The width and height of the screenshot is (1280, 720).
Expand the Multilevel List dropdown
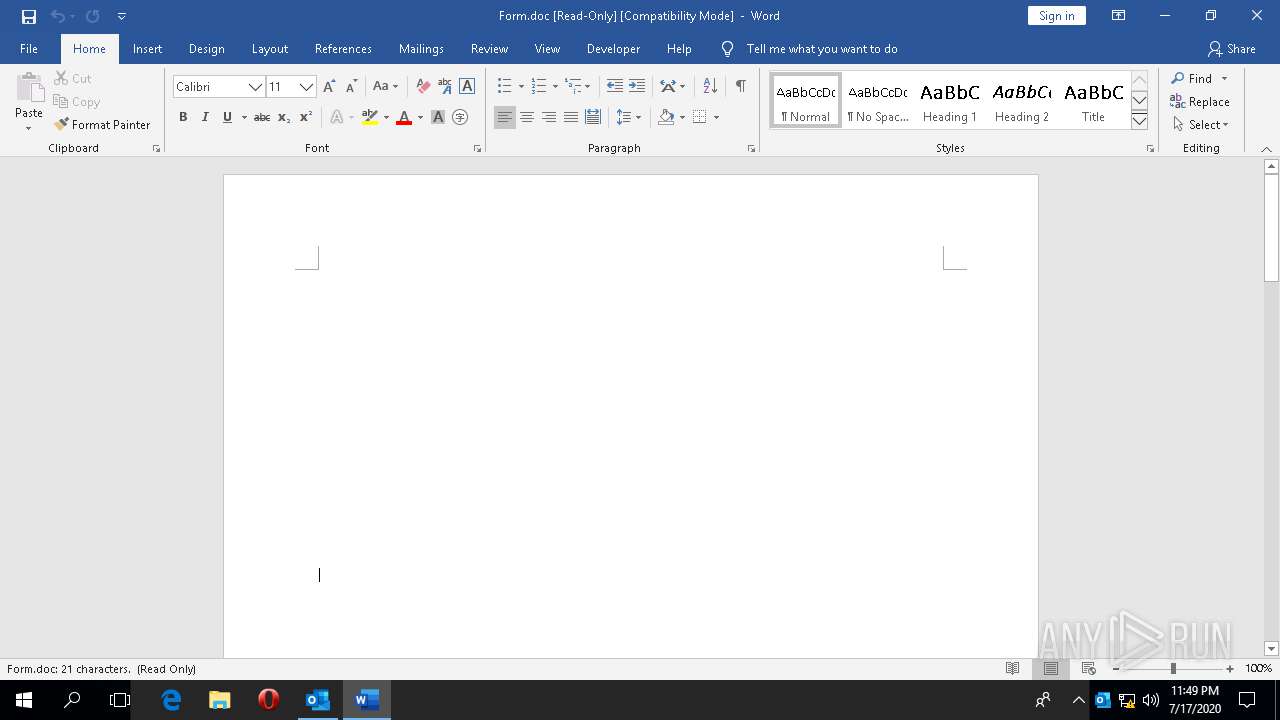tap(587, 86)
